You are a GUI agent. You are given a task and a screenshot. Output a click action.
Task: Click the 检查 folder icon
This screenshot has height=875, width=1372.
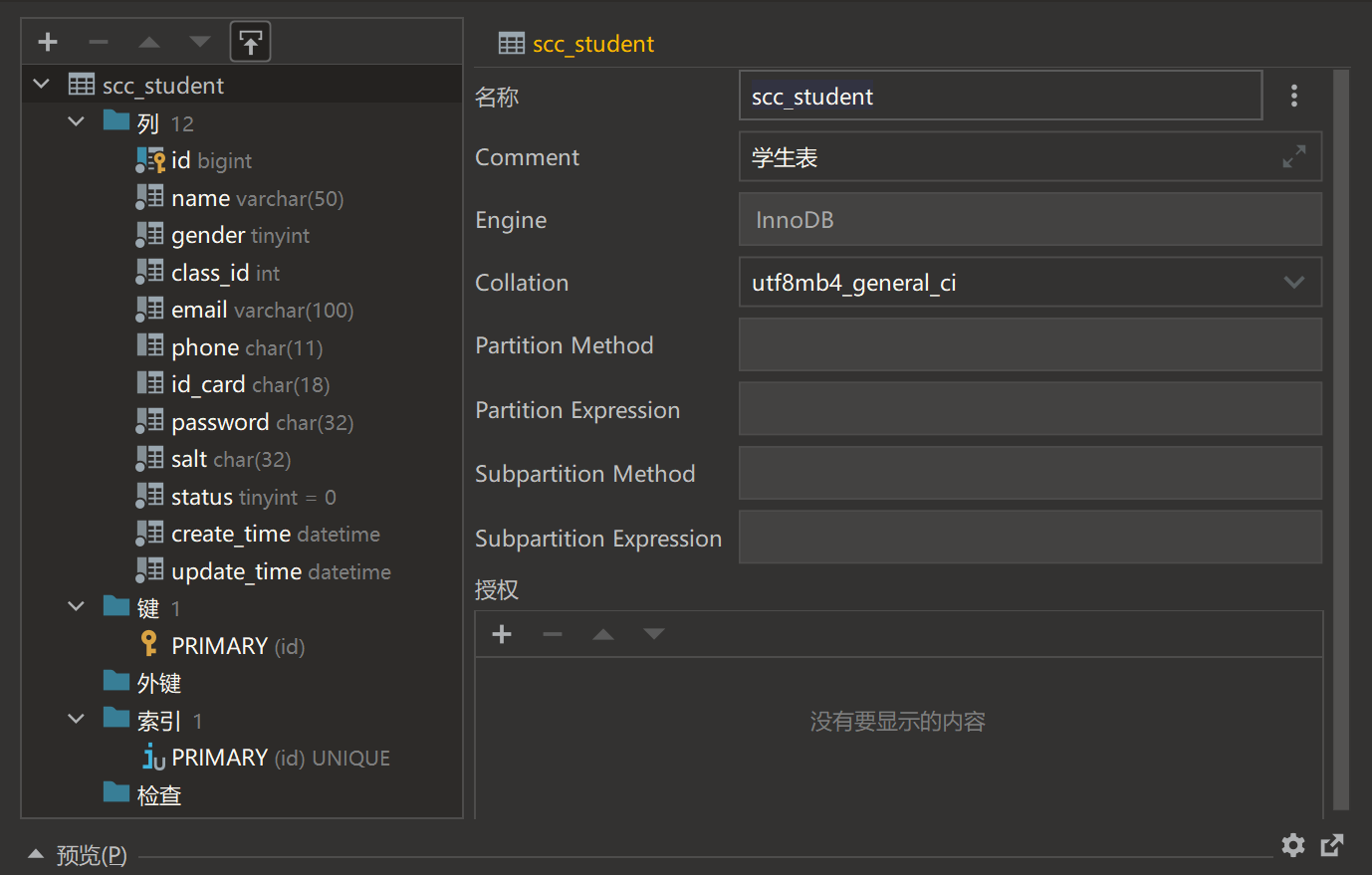pyautogui.click(x=116, y=793)
